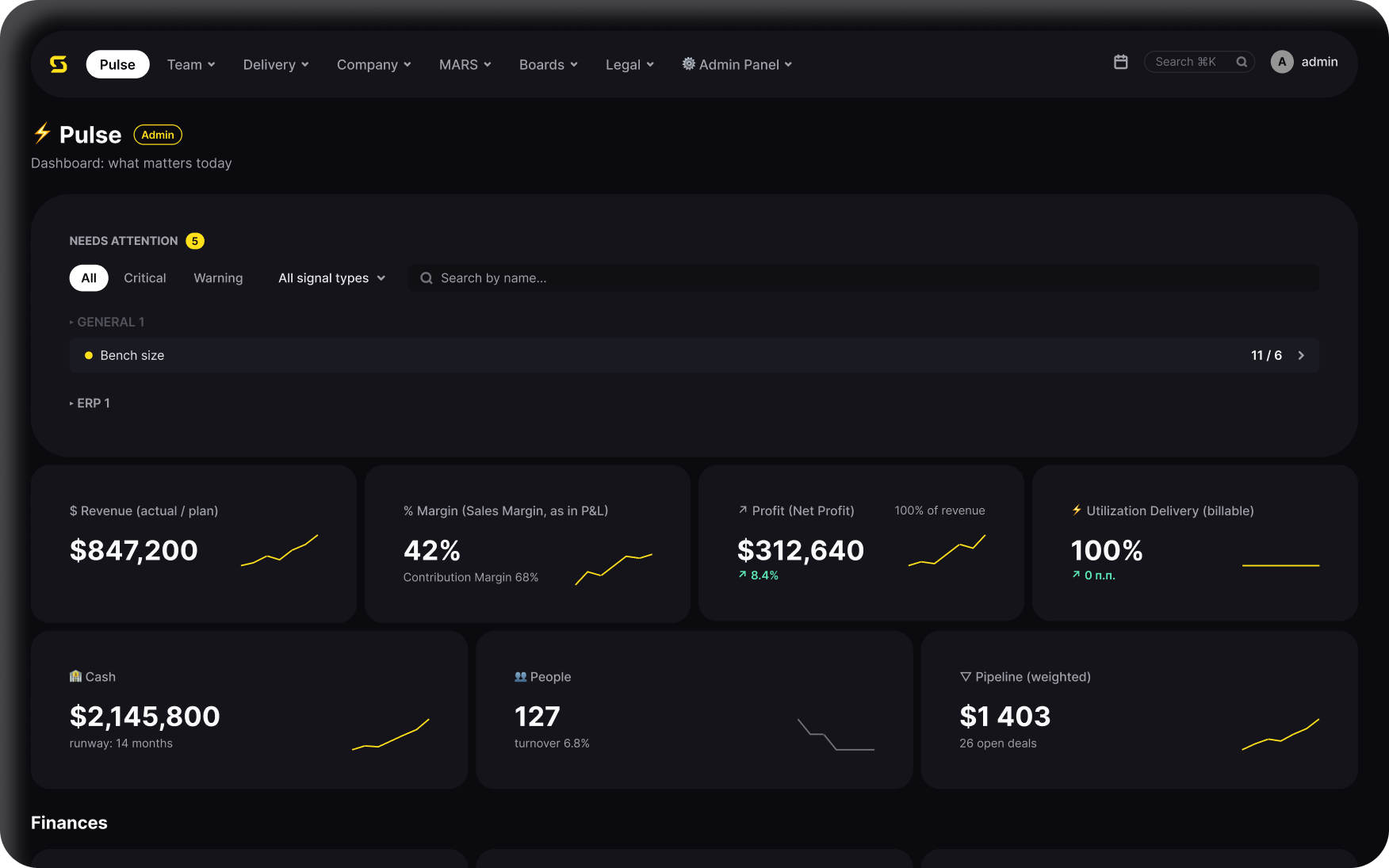Collapse the GENERAL section
This screenshot has width=1389, height=868.
(107, 322)
